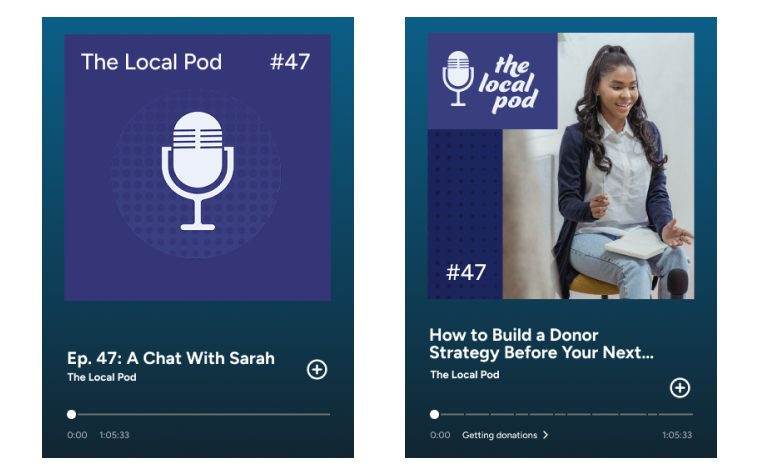Click the progress knob on the left player
This screenshot has height=475, width=759.
pyautogui.click(x=72, y=414)
